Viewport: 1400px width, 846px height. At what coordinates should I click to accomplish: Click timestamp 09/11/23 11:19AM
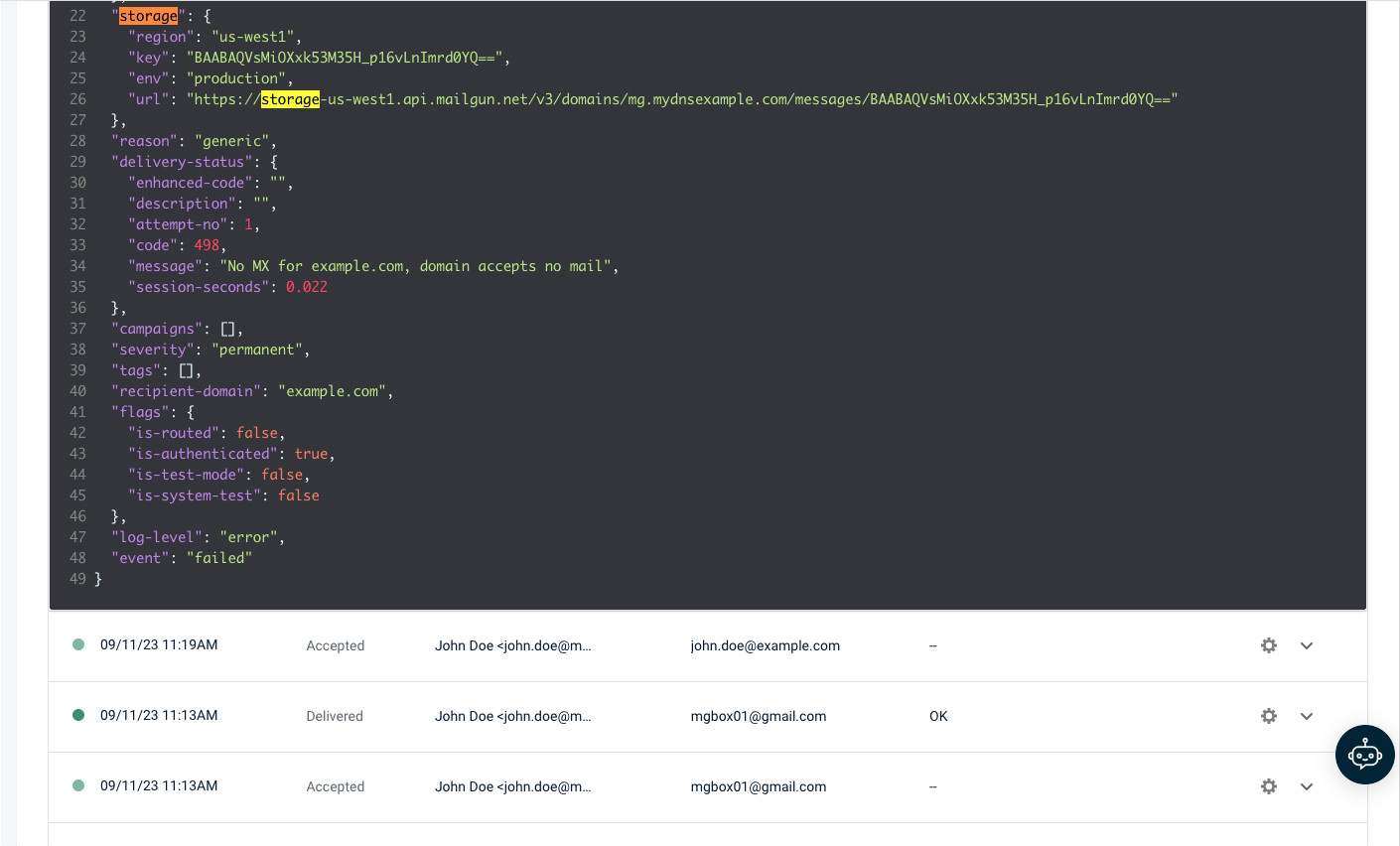tap(159, 644)
